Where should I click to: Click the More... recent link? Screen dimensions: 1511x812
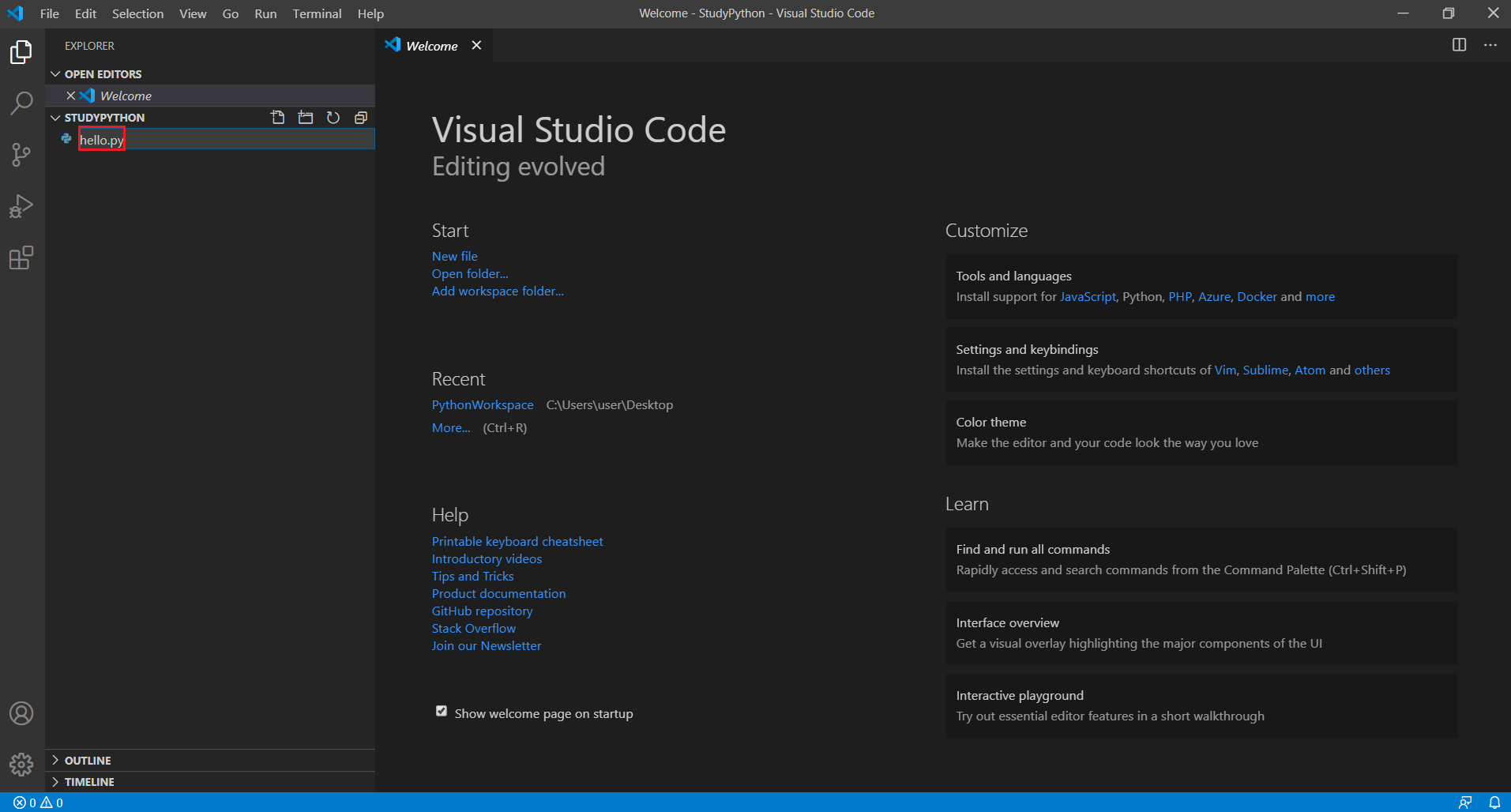pyautogui.click(x=451, y=427)
